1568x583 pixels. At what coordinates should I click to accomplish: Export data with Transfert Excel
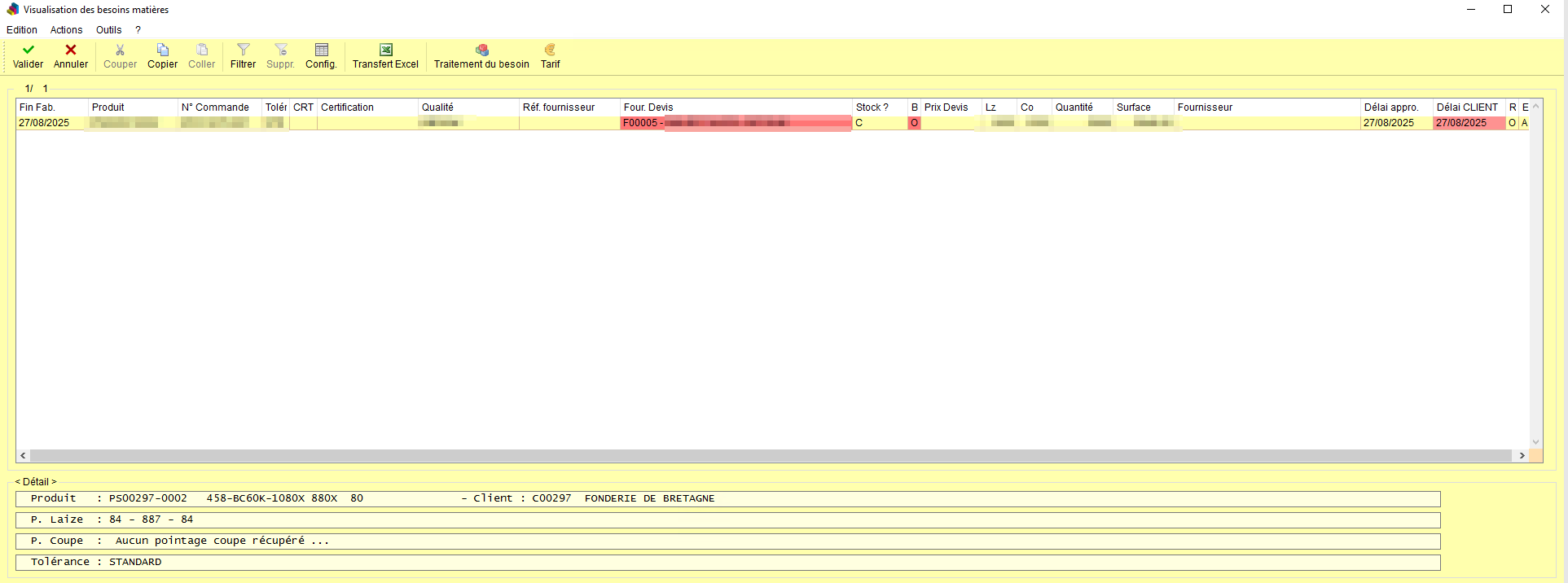pyautogui.click(x=385, y=50)
